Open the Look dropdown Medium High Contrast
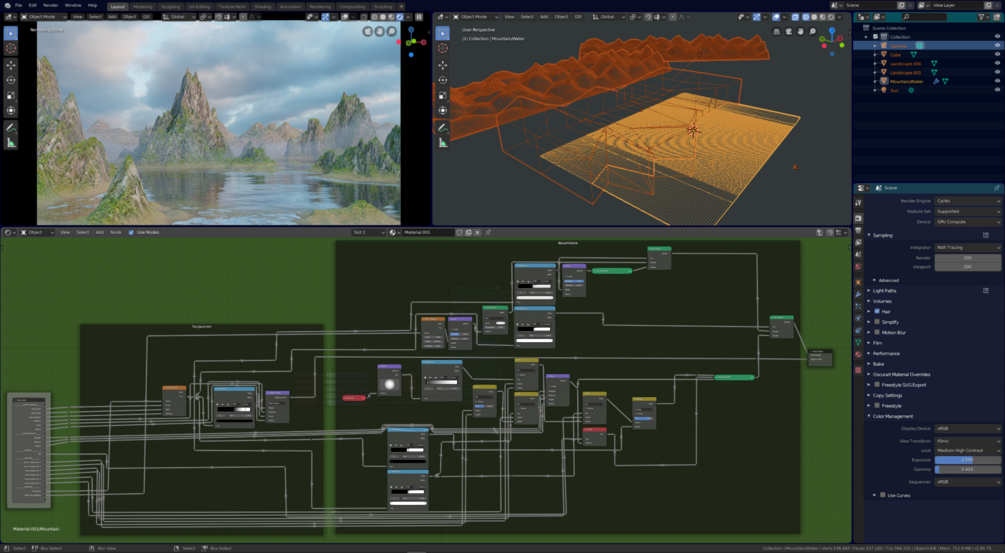The width and height of the screenshot is (1005, 553). [967, 450]
